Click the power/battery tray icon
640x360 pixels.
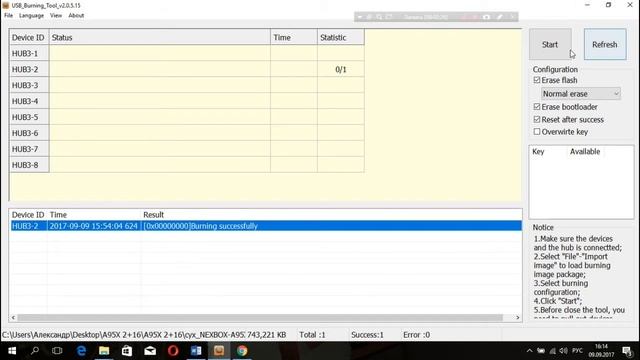click(541, 351)
